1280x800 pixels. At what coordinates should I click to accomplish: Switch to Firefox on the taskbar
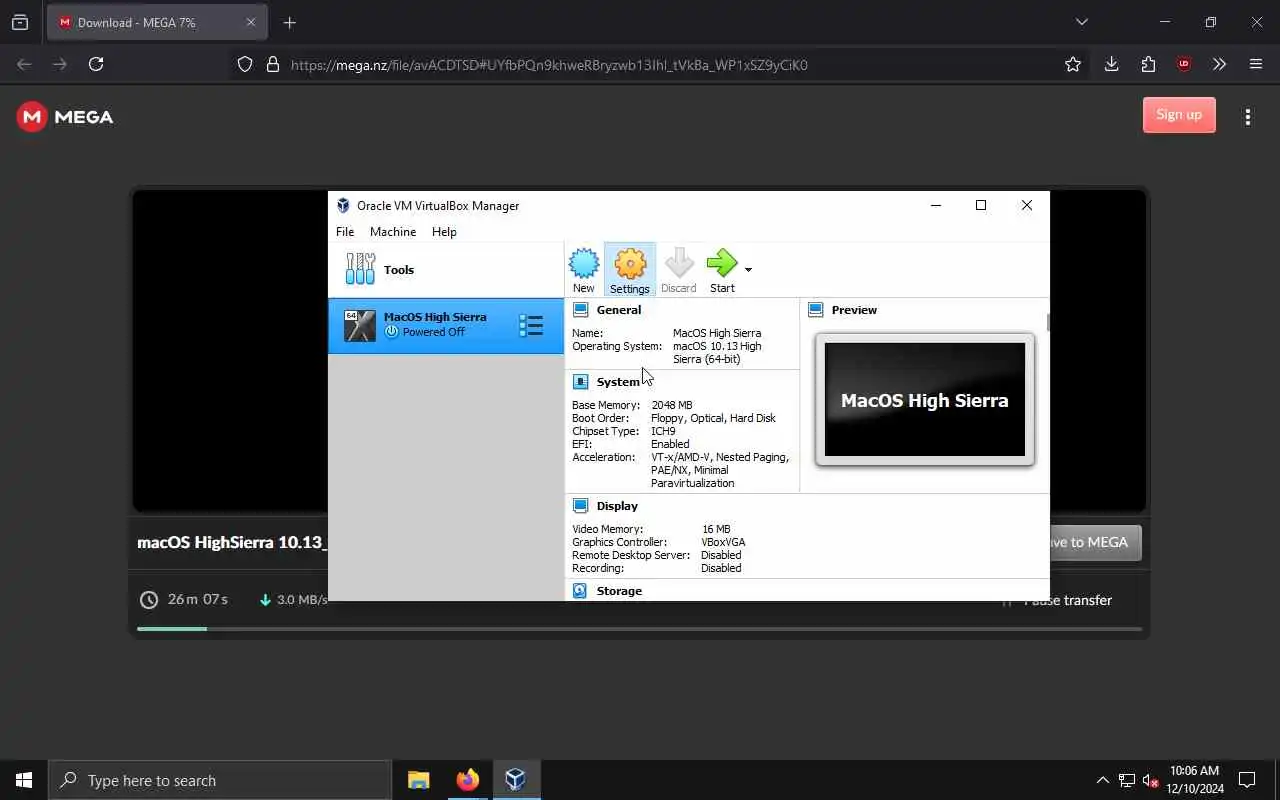point(467,780)
